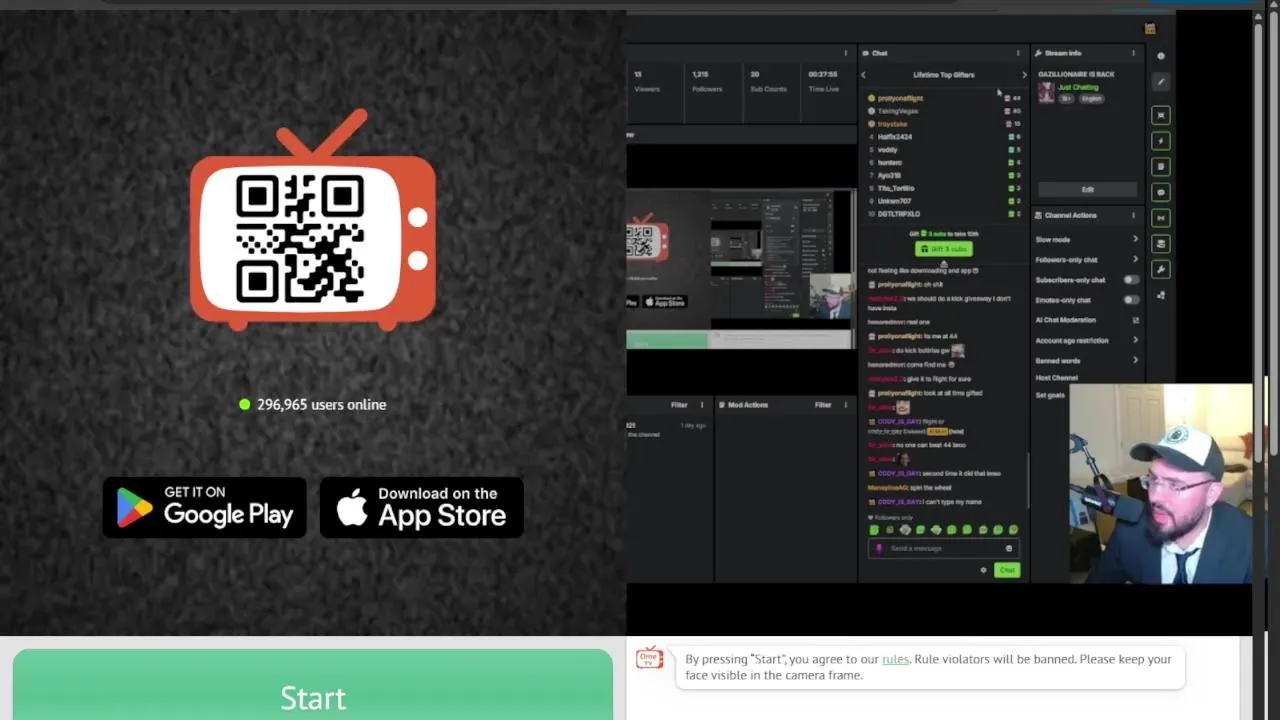Open chat settings gear icon

click(x=983, y=570)
